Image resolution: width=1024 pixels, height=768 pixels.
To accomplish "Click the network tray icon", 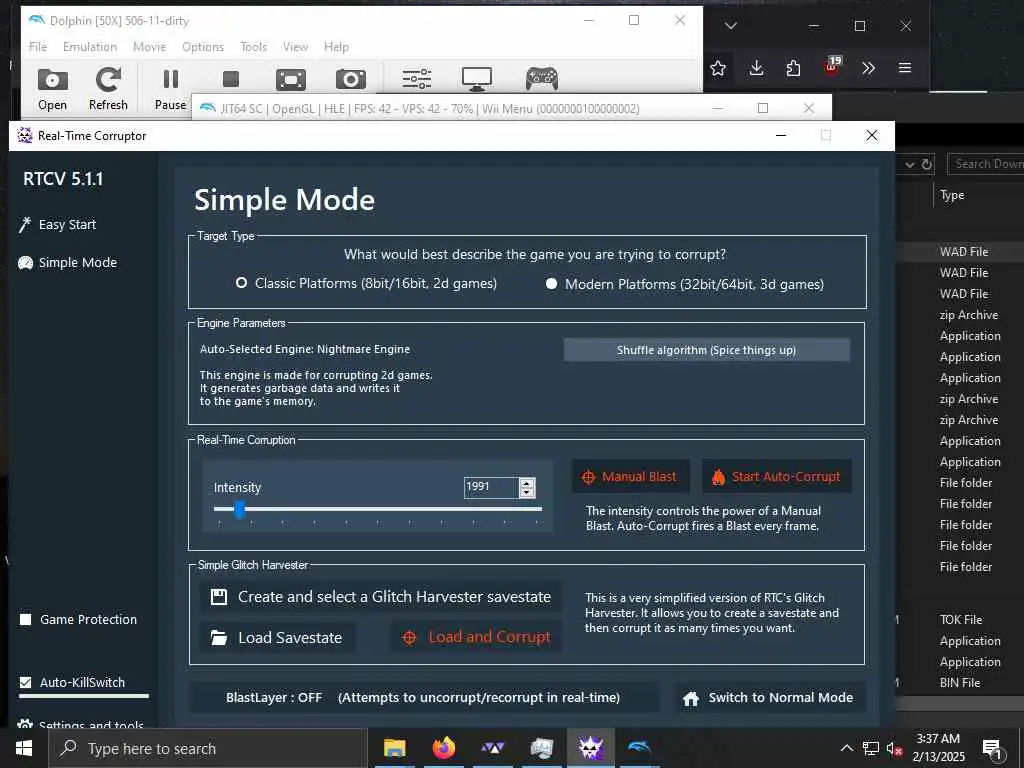I will click(871, 748).
